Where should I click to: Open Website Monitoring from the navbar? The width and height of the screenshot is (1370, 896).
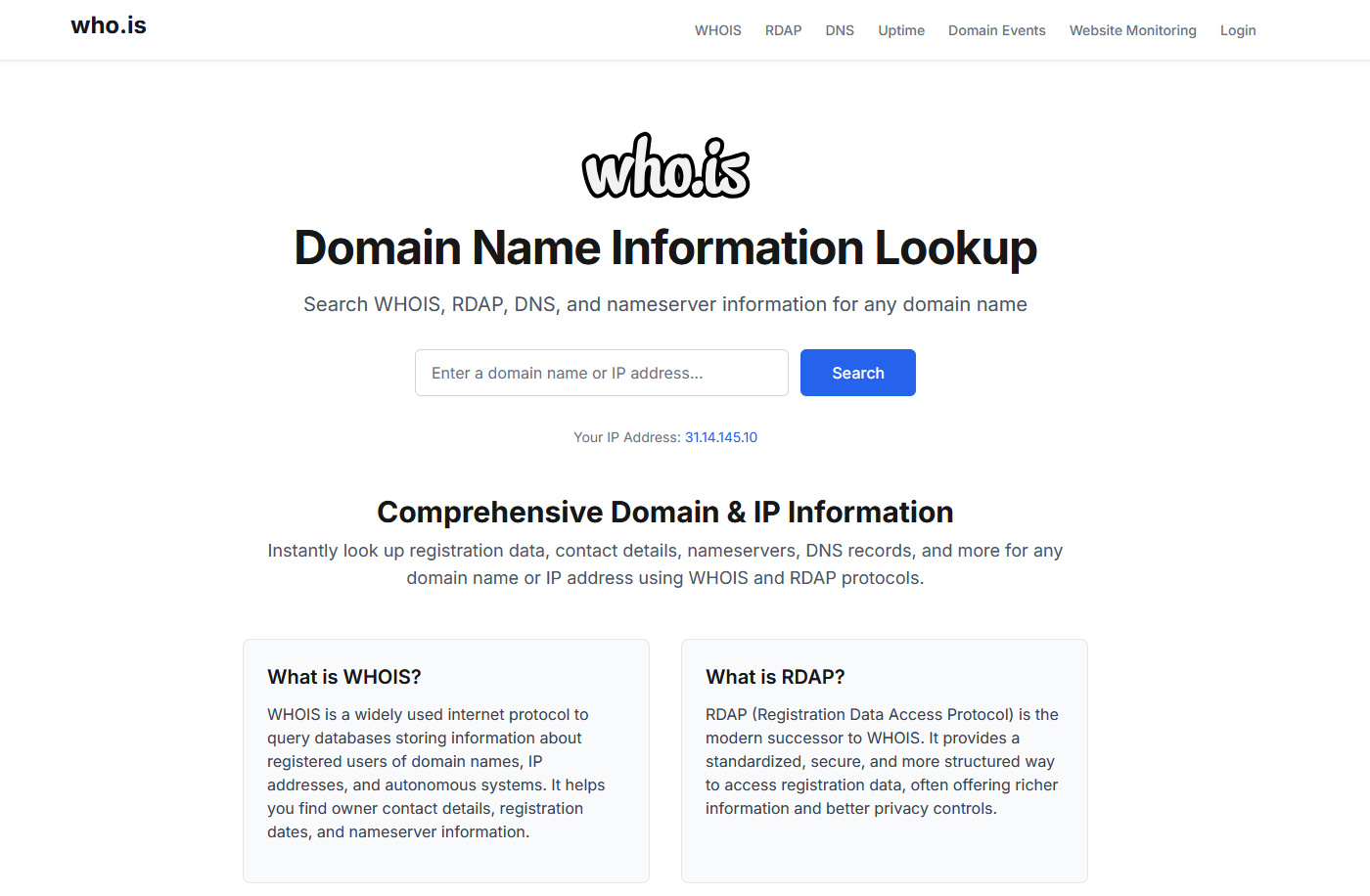[x=1132, y=30]
